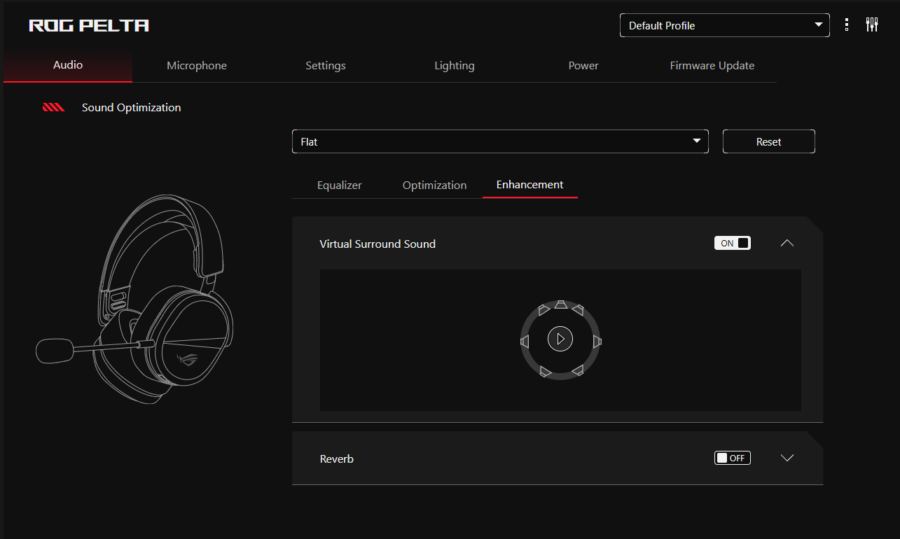Select the front right speaker icon
The image size is (900, 539).
[578, 310]
